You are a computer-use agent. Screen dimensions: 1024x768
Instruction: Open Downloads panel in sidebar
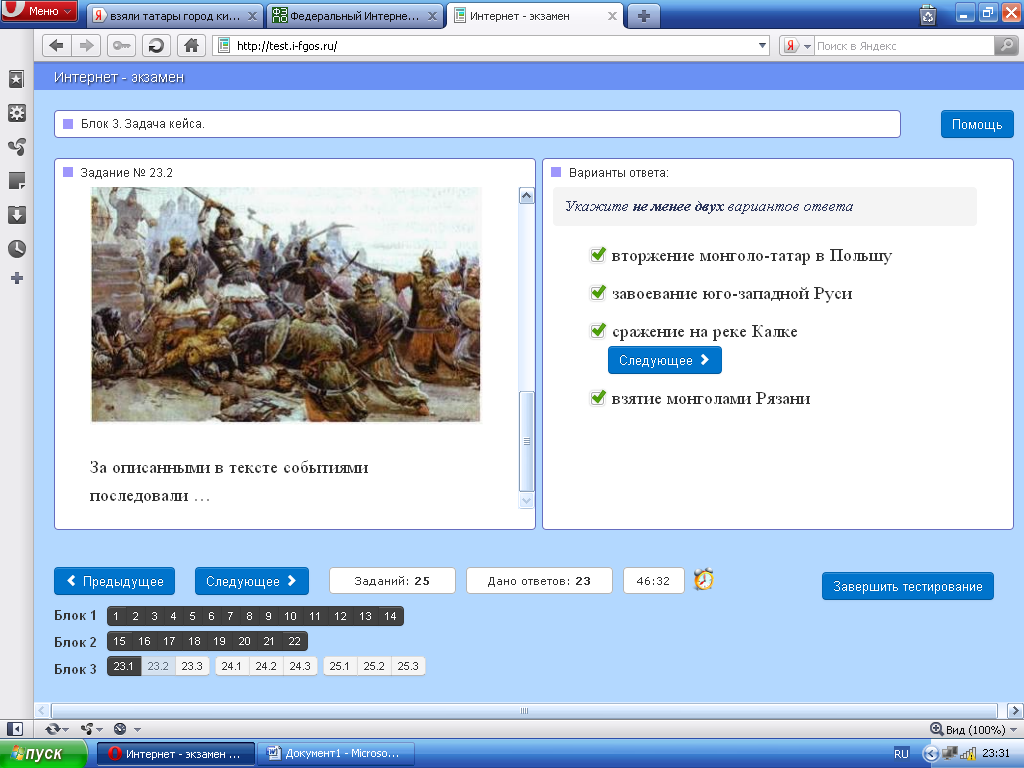click(16, 215)
